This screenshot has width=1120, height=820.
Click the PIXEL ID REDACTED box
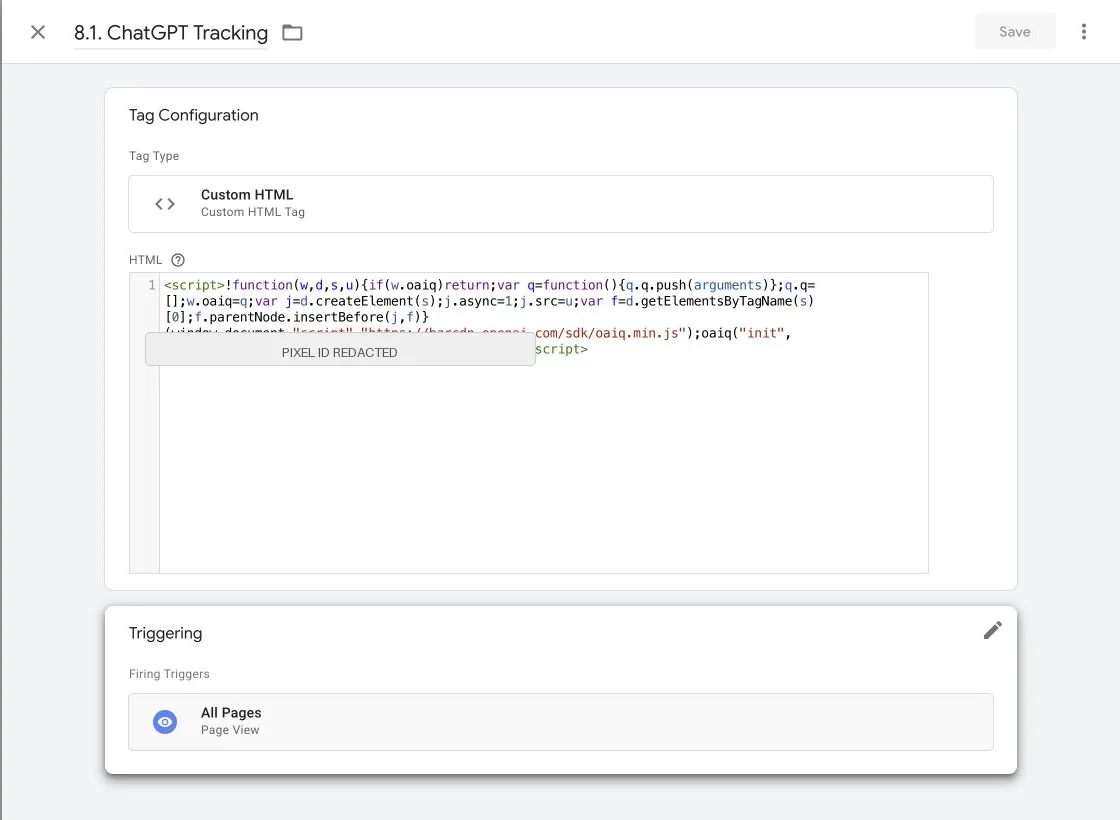(x=340, y=349)
